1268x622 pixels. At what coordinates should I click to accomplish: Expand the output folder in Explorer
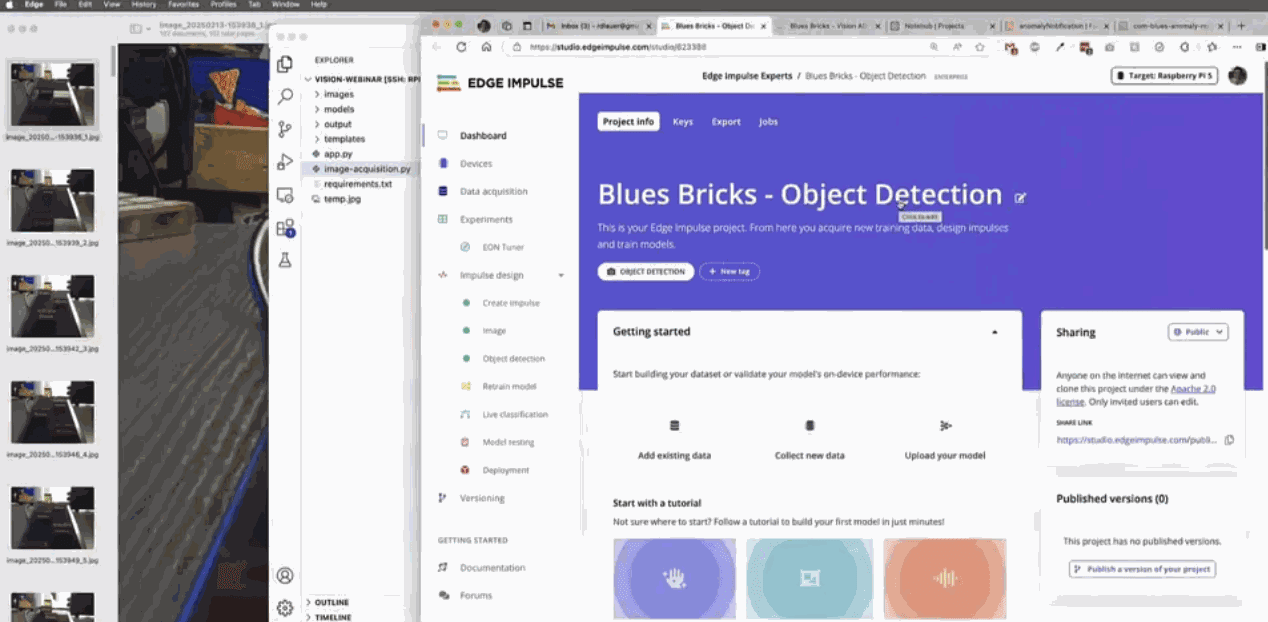pyautogui.click(x=317, y=124)
